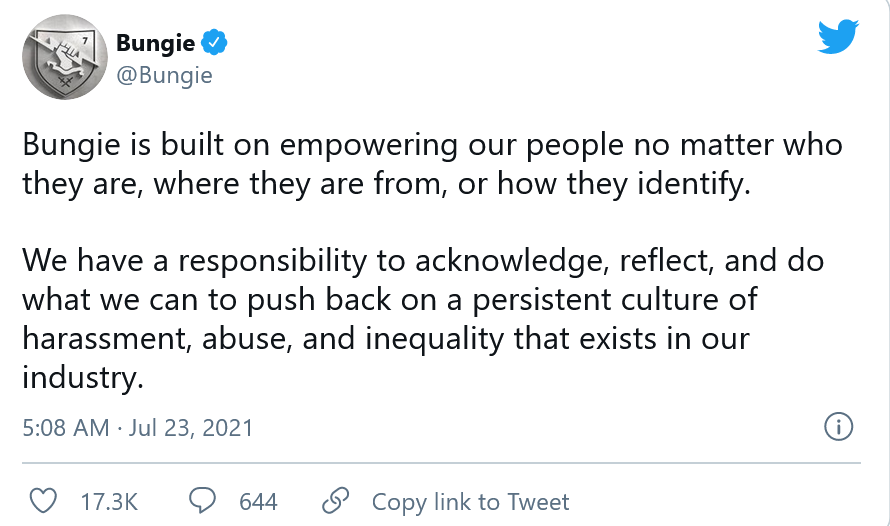890x526 pixels.
Task: Click the Twitter bird logo
Action: (837, 37)
